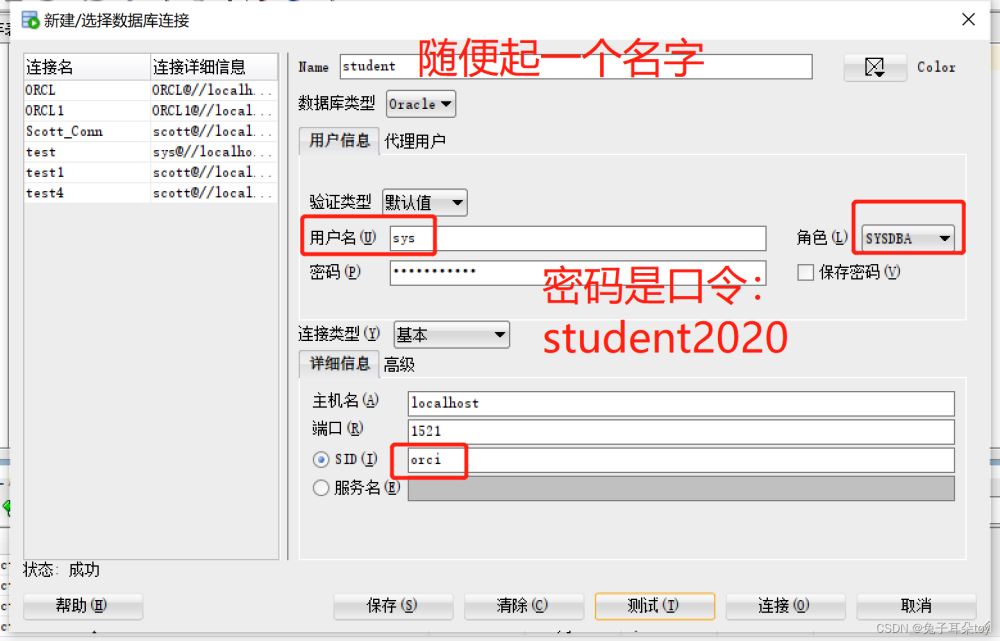Open the 连接类型 基本 dropdown
This screenshot has width=1000, height=641.
coord(452,334)
